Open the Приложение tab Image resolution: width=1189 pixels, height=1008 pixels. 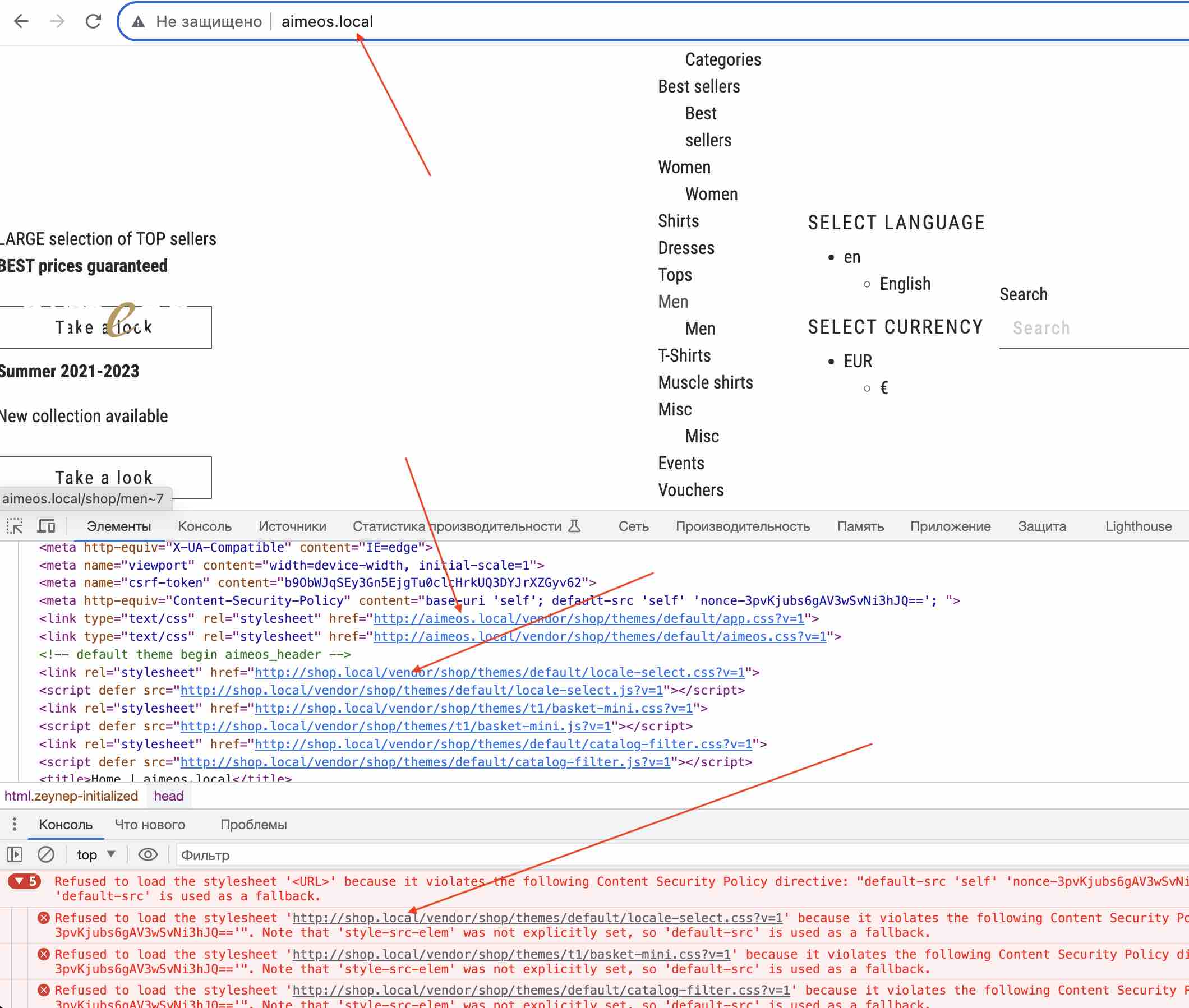click(950, 526)
